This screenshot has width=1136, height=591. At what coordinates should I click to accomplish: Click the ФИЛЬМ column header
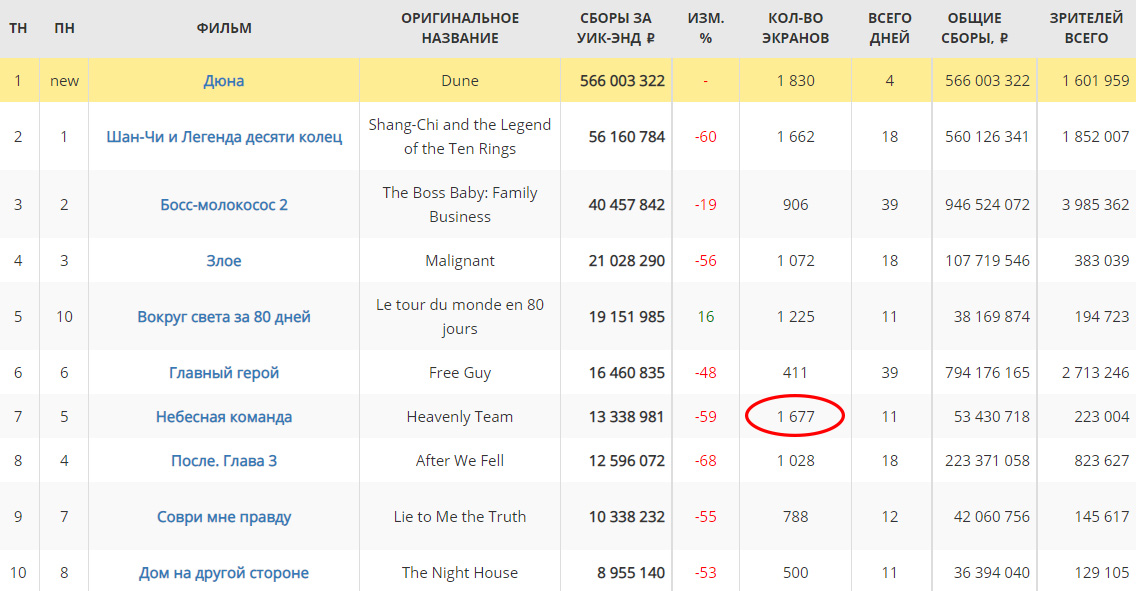coord(224,28)
